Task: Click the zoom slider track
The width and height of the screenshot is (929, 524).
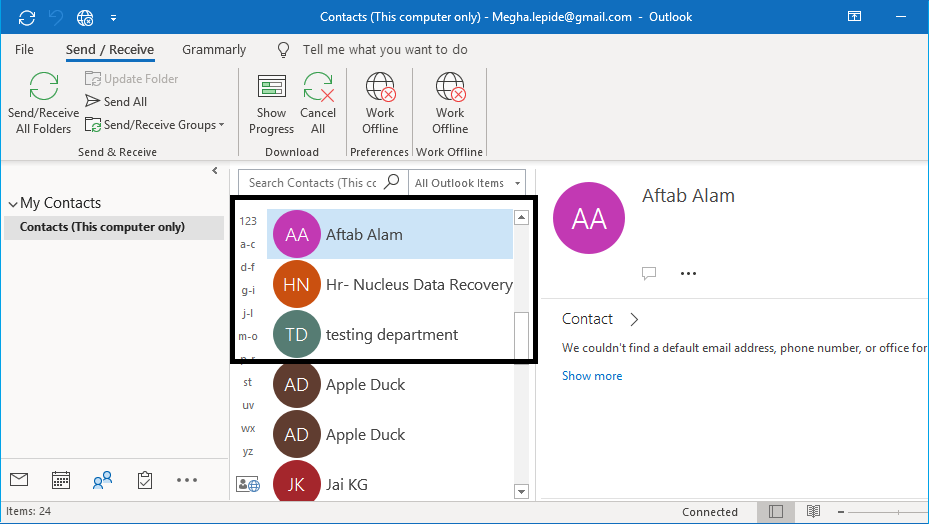Action: coord(888,512)
